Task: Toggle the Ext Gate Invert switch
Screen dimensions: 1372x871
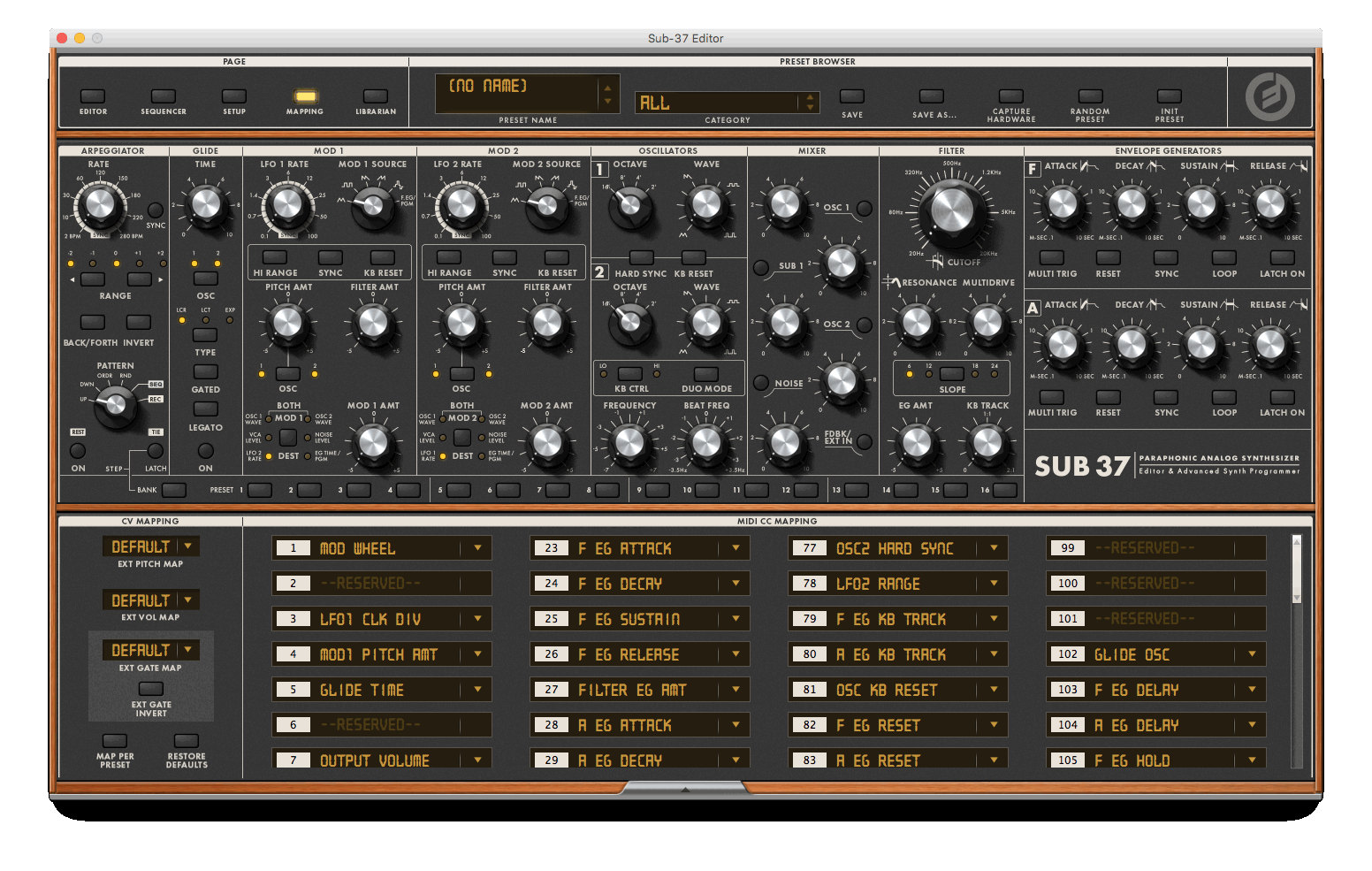Action: click(x=151, y=689)
